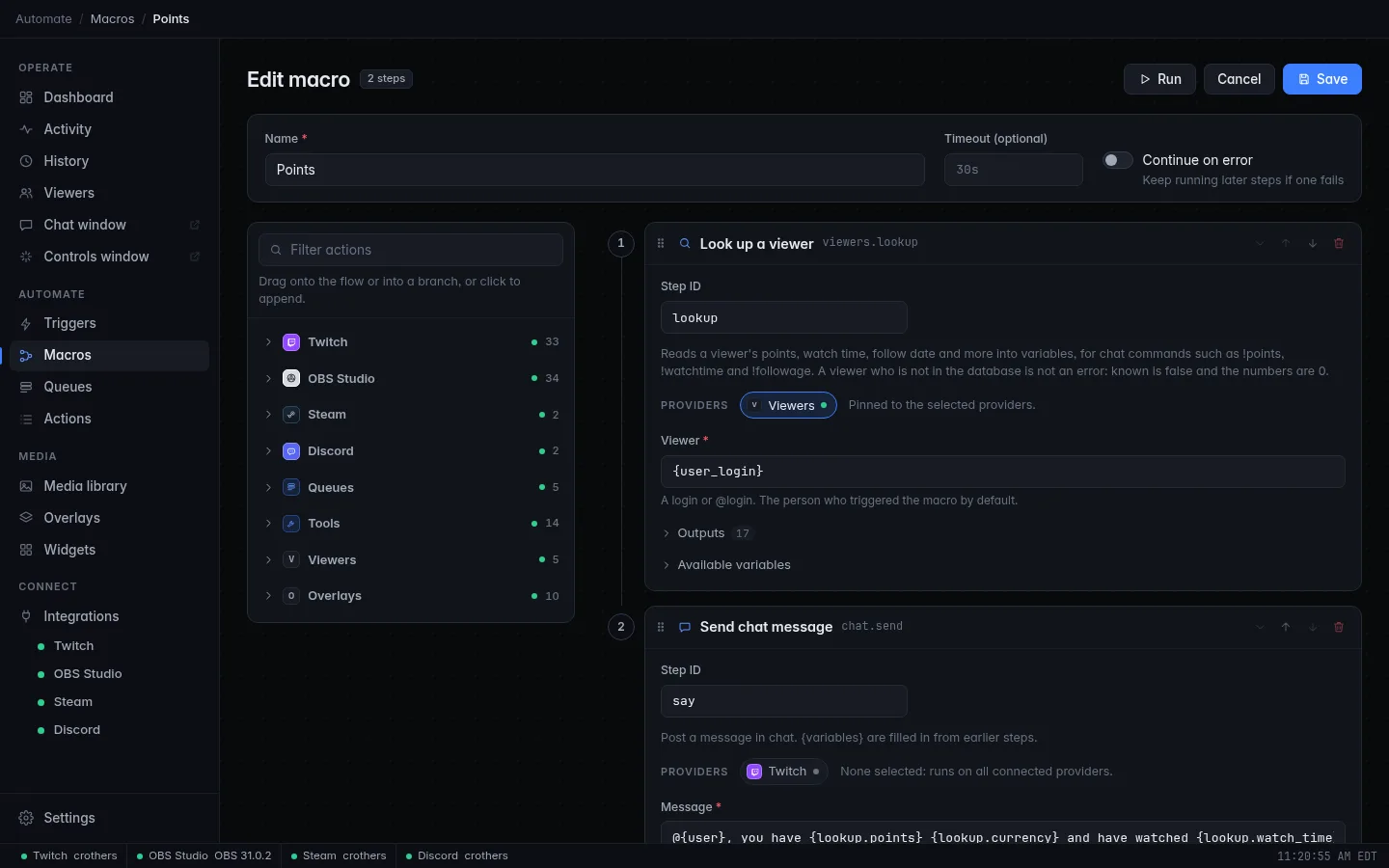Click the Integrations plug icon

pos(26,616)
